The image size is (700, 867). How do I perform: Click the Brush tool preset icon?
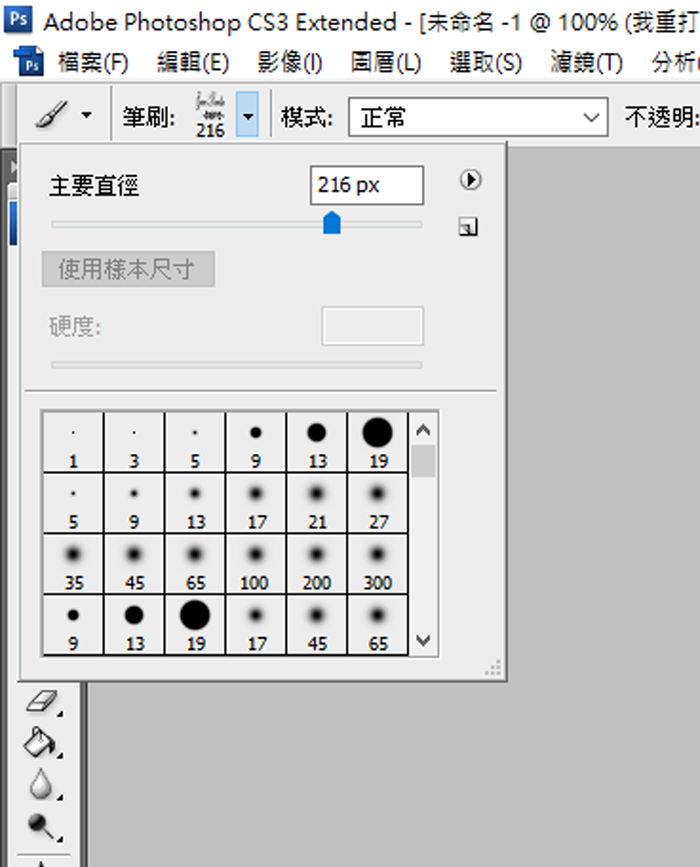pos(52,114)
